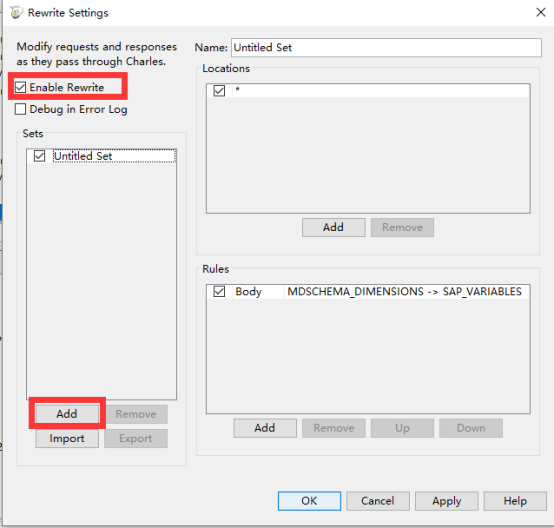The width and height of the screenshot is (554, 528).
Task: Add a new rewrite set
Action: point(67,414)
